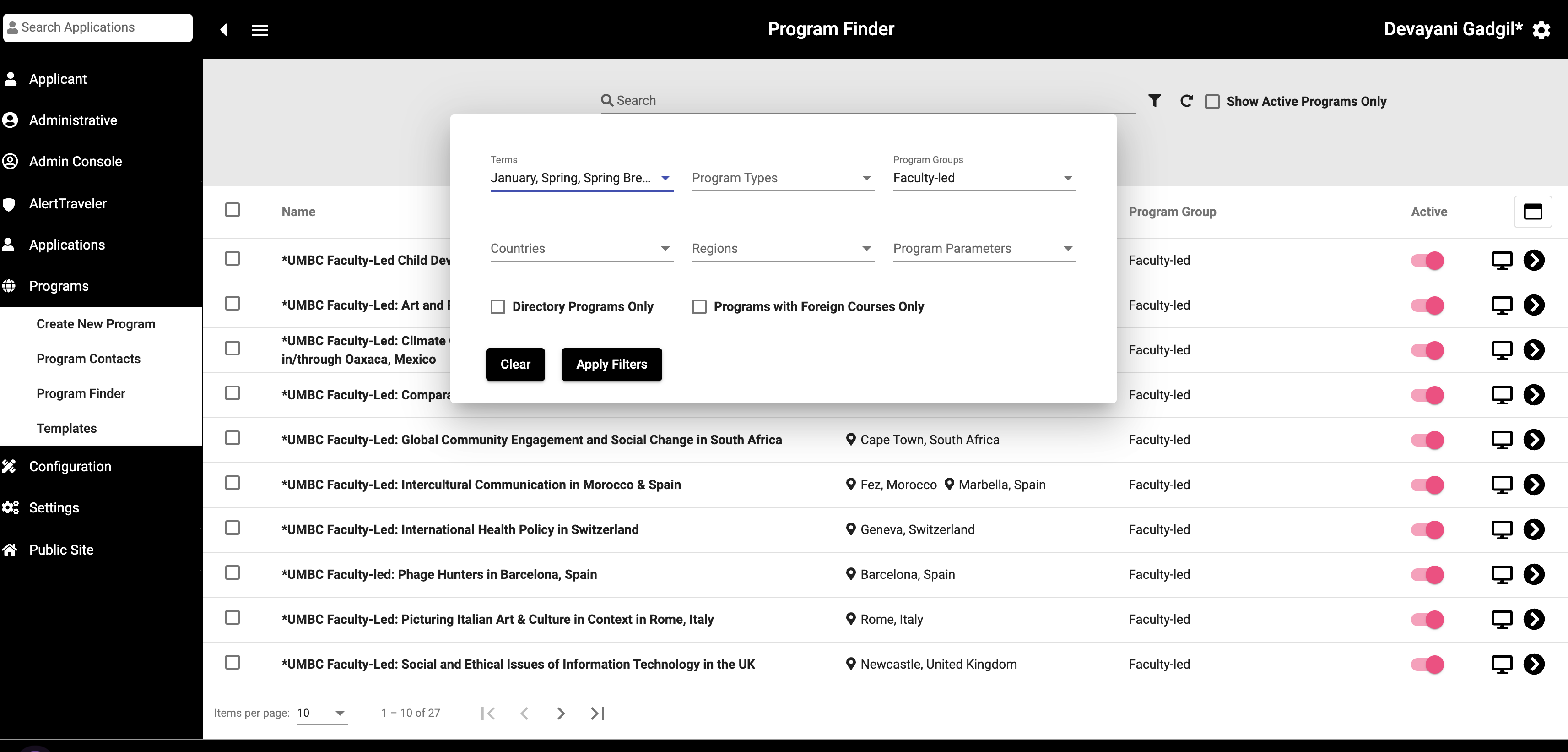The height and width of the screenshot is (752, 1568).
Task: Open the monitor preview icon for Phage Hunters program
Action: point(1503,574)
